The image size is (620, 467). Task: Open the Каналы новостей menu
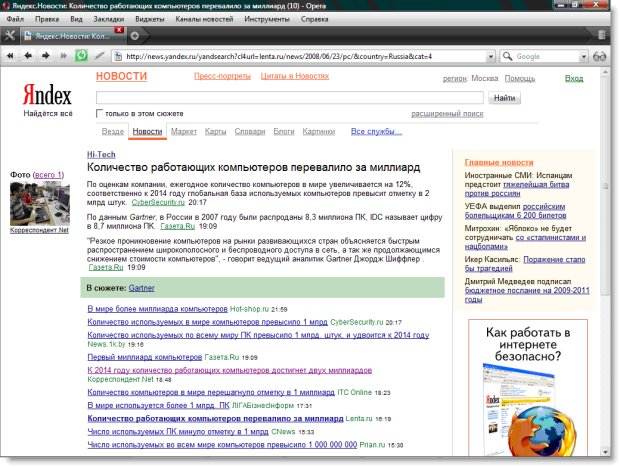[x=204, y=19]
